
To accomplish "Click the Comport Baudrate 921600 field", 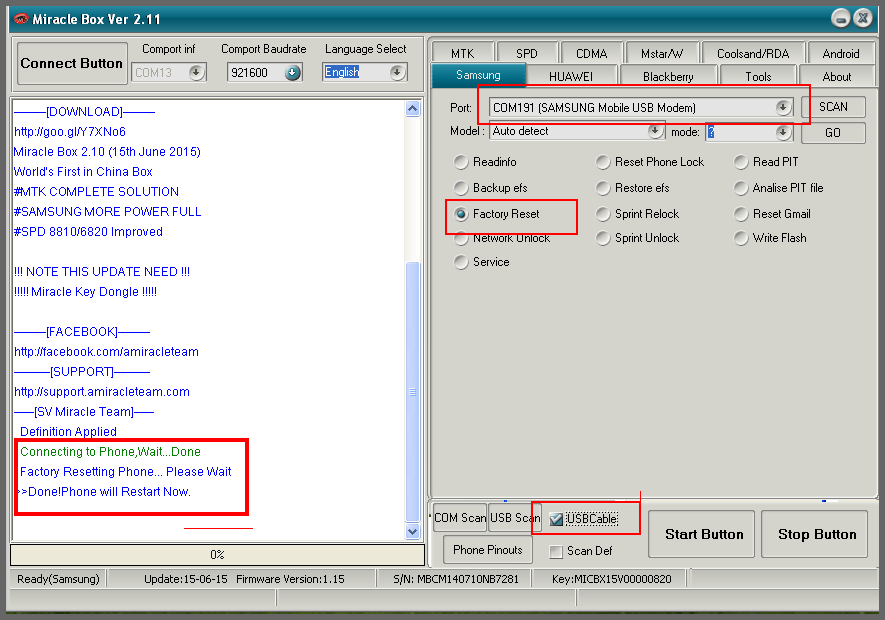I will point(265,72).
